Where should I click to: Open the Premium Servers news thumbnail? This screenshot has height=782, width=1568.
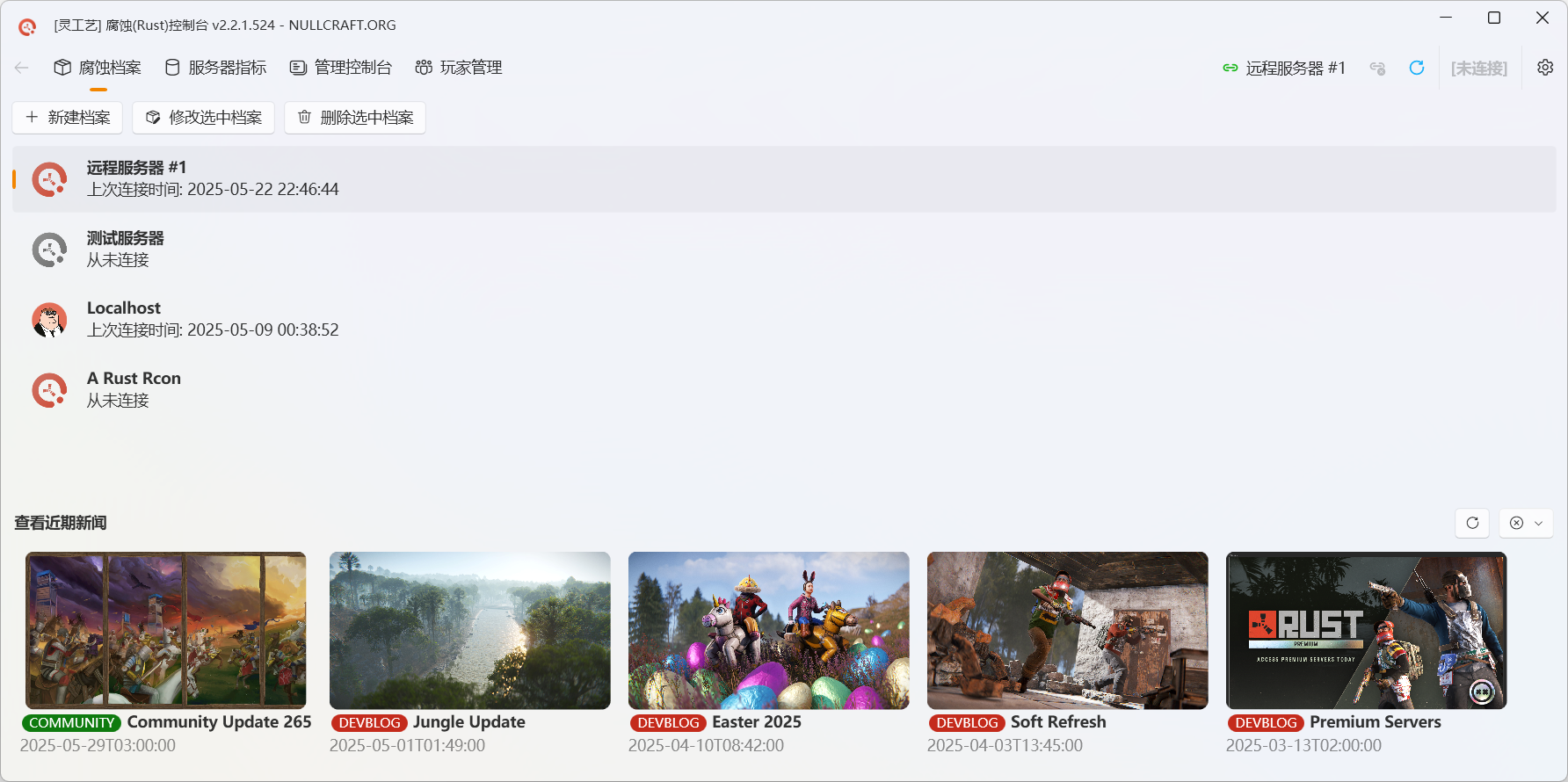click(x=1367, y=630)
